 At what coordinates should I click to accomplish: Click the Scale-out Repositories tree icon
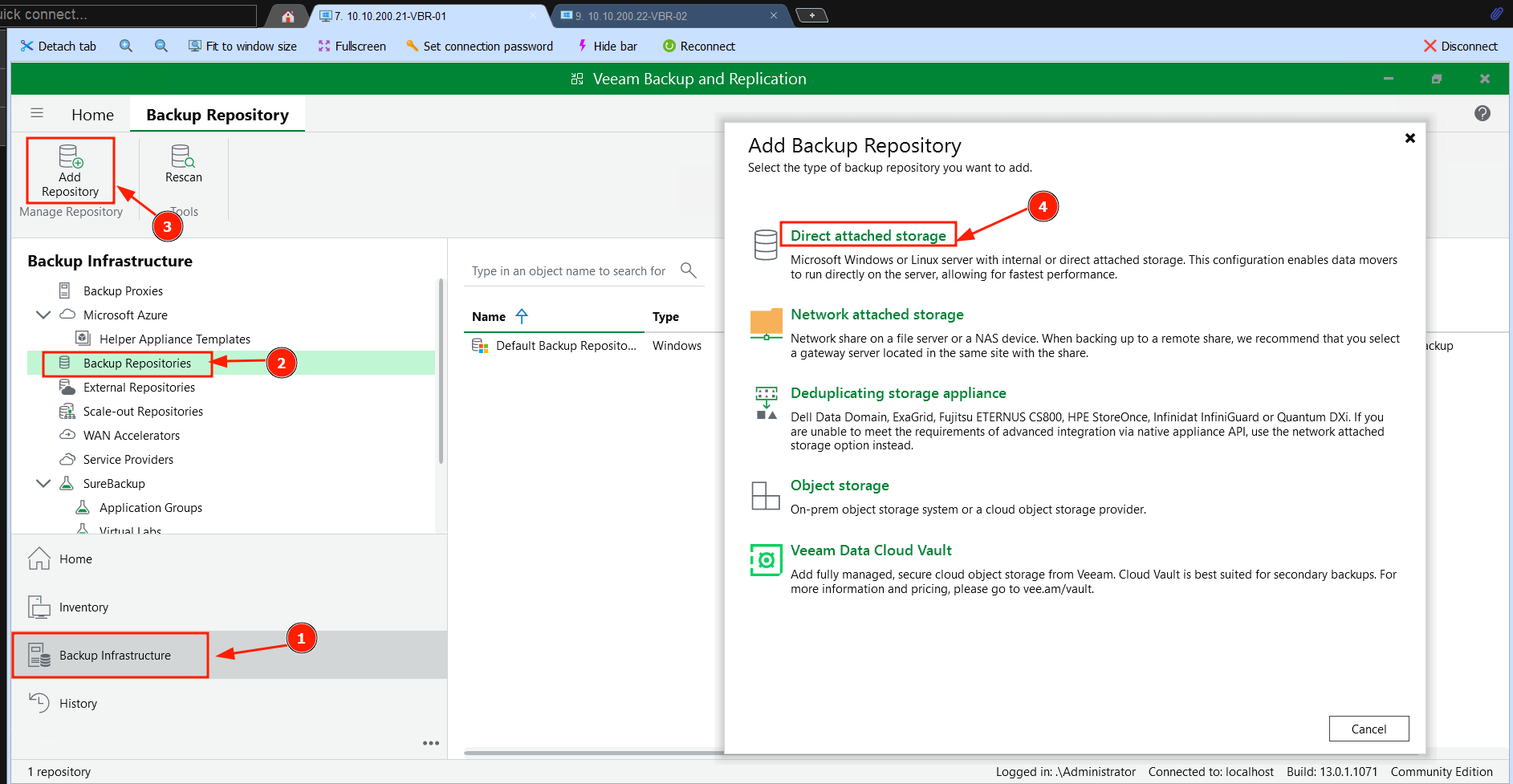pyautogui.click(x=67, y=411)
